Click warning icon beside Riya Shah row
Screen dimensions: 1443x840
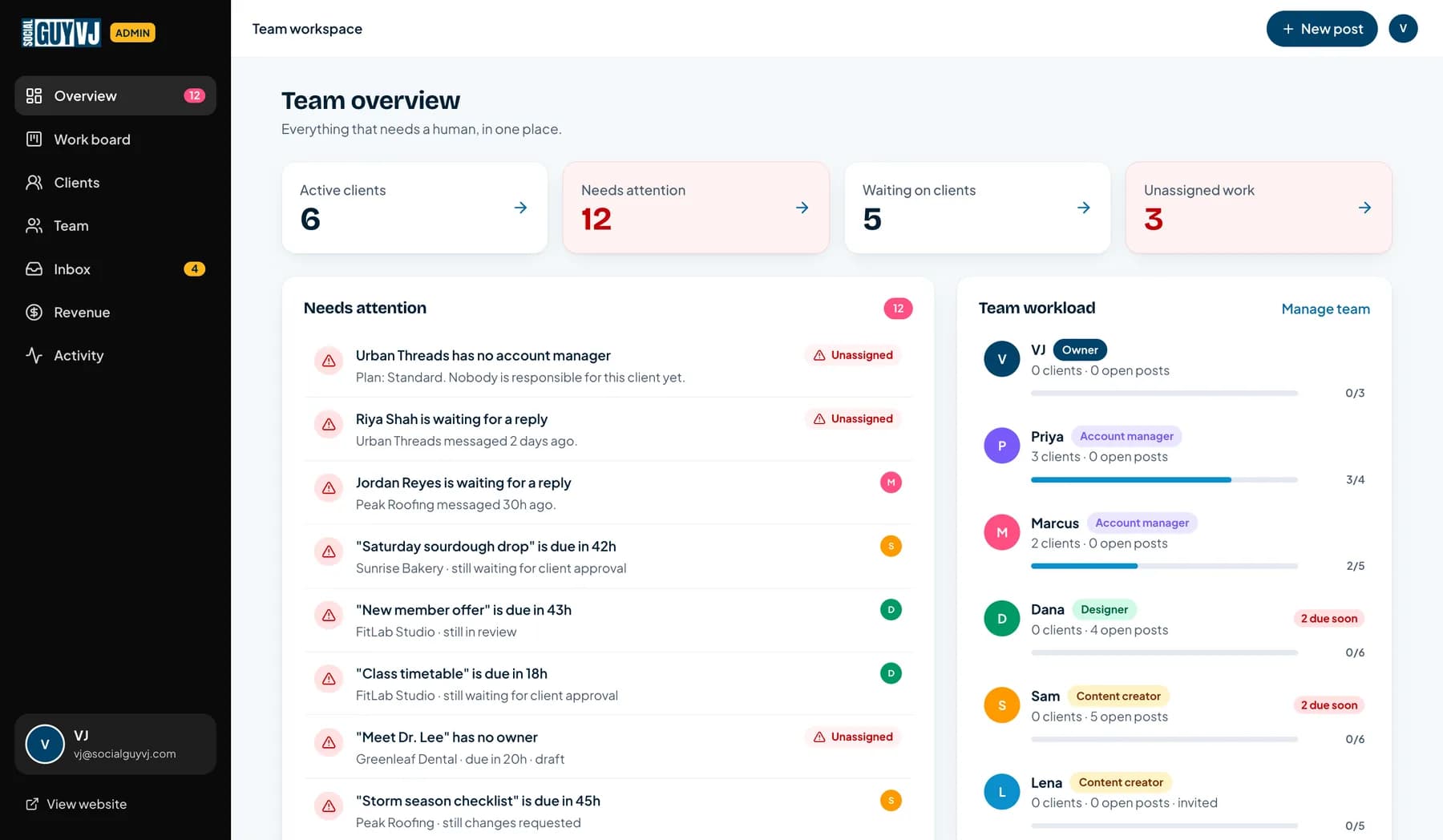329,425
